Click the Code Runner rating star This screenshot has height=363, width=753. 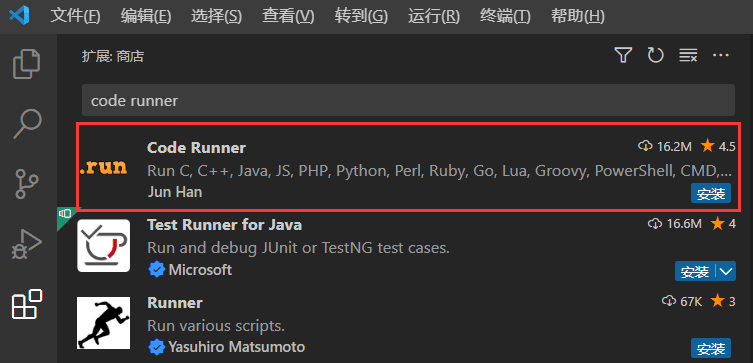click(707, 145)
